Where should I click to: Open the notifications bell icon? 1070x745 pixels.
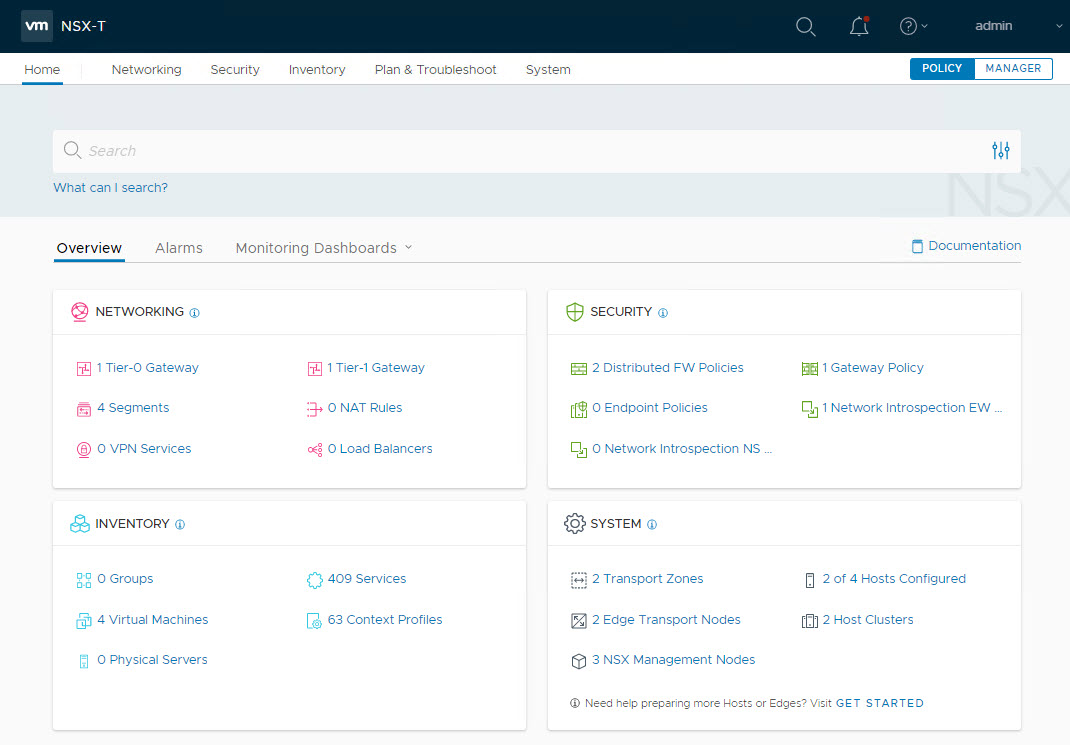859,27
